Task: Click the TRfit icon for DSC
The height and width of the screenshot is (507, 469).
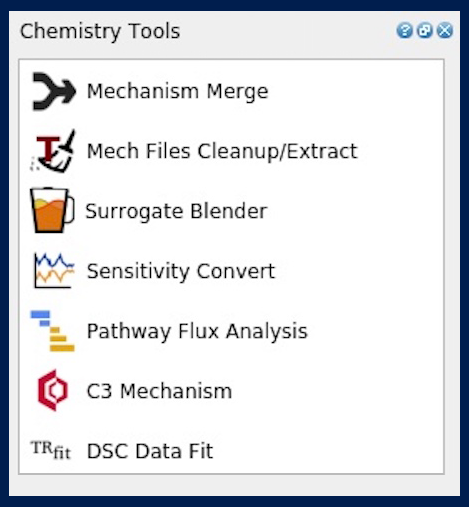Action: (x=51, y=450)
